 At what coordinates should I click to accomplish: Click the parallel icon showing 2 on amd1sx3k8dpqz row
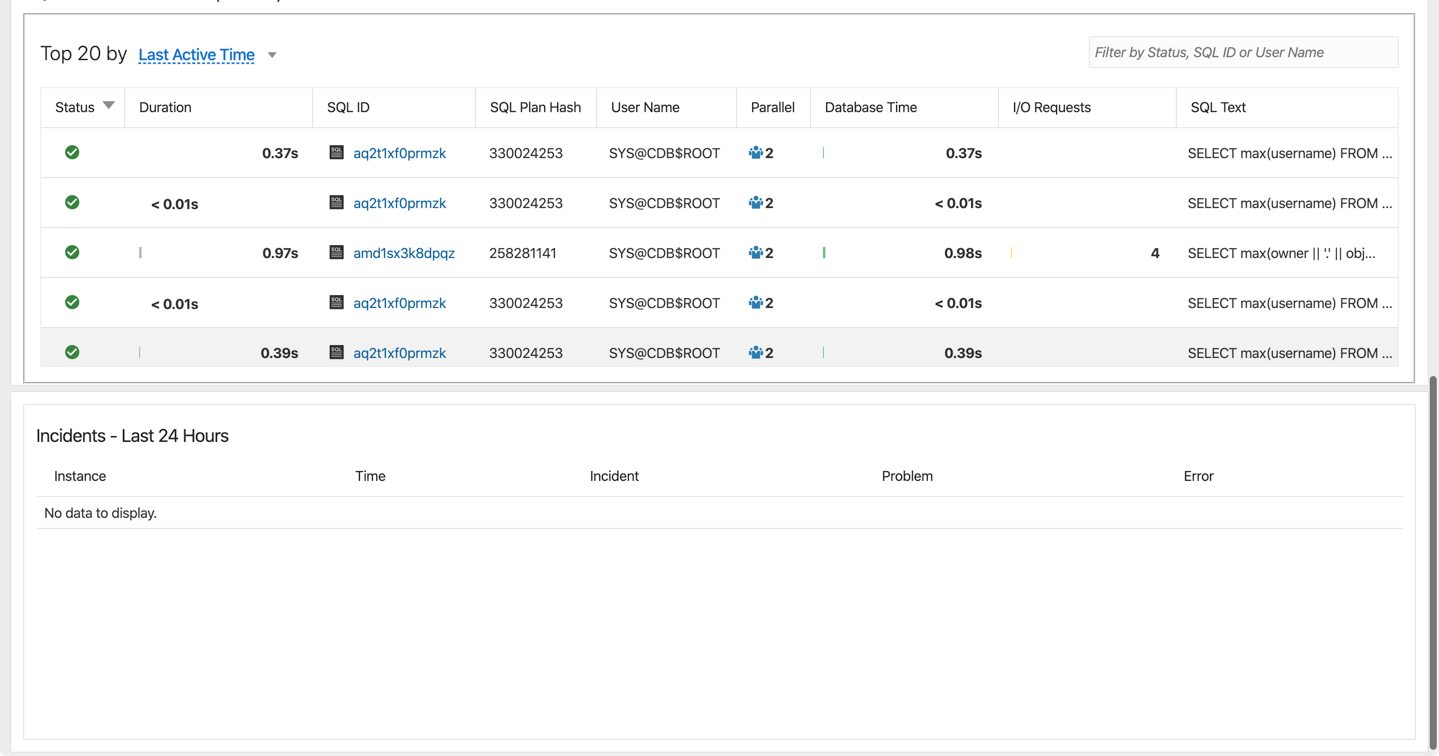(x=756, y=253)
